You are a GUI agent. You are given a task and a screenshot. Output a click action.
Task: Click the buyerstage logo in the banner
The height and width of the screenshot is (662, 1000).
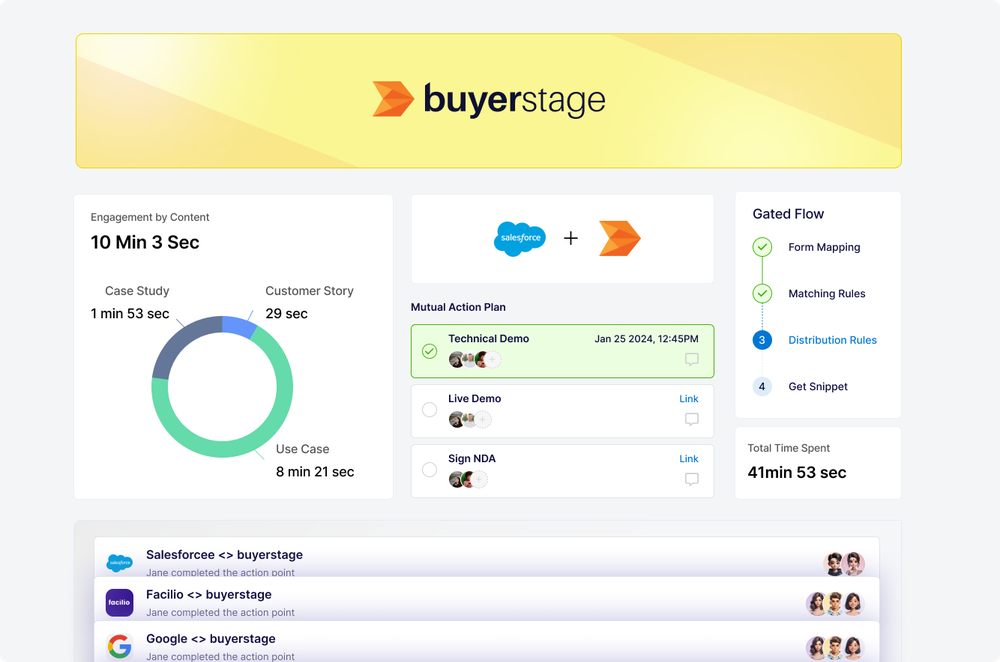coord(489,99)
